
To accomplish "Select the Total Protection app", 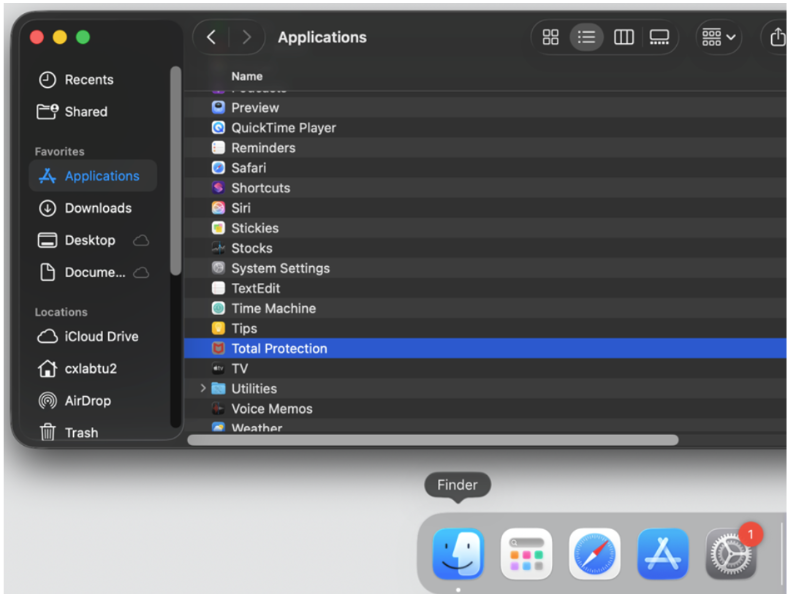I will point(279,348).
